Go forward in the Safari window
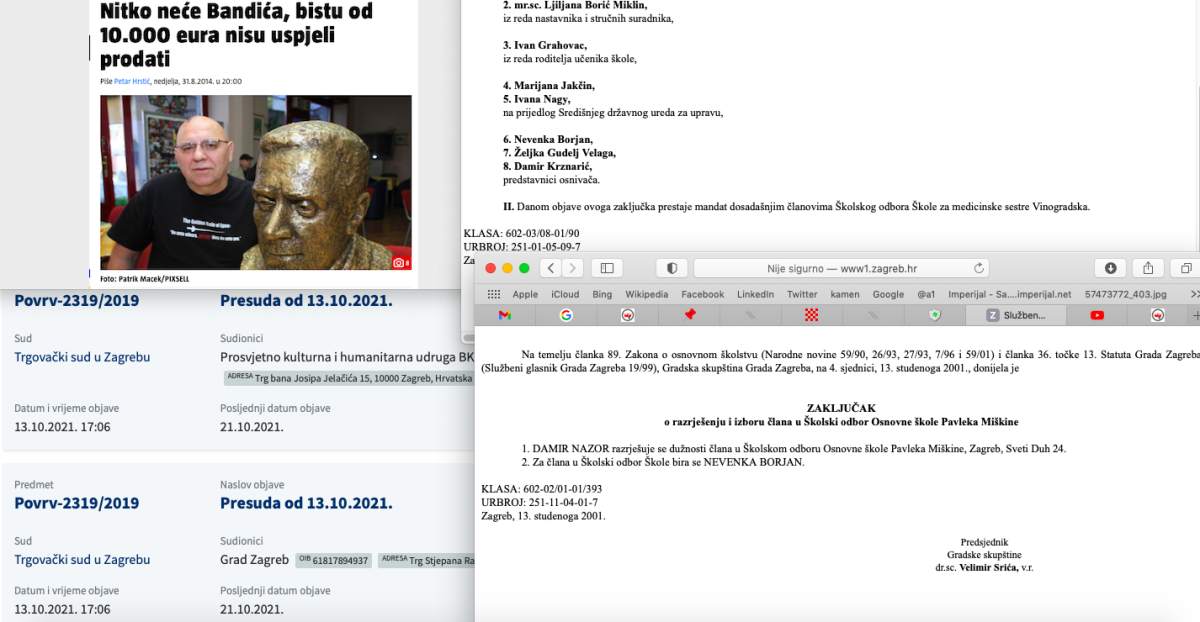 point(572,268)
